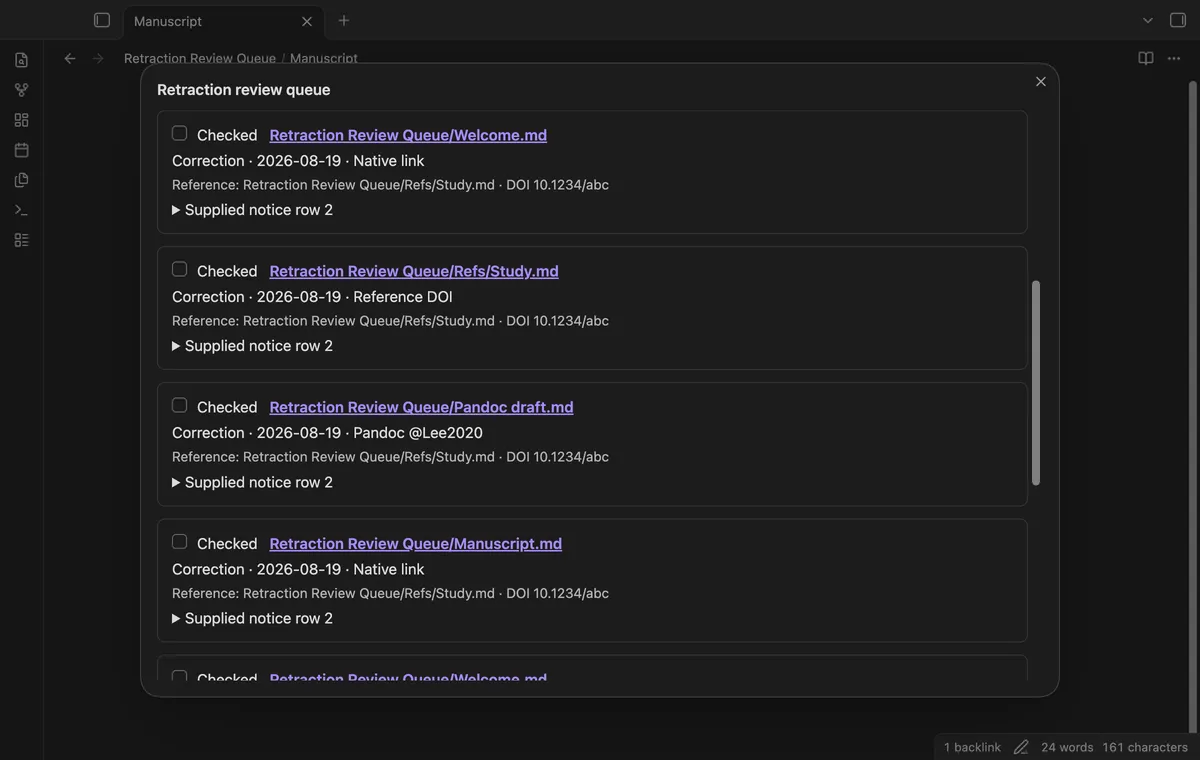This screenshot has width=1200, height=760.
Task: Click the Retraction review queue dialog heading
Action: pos(243,90)
